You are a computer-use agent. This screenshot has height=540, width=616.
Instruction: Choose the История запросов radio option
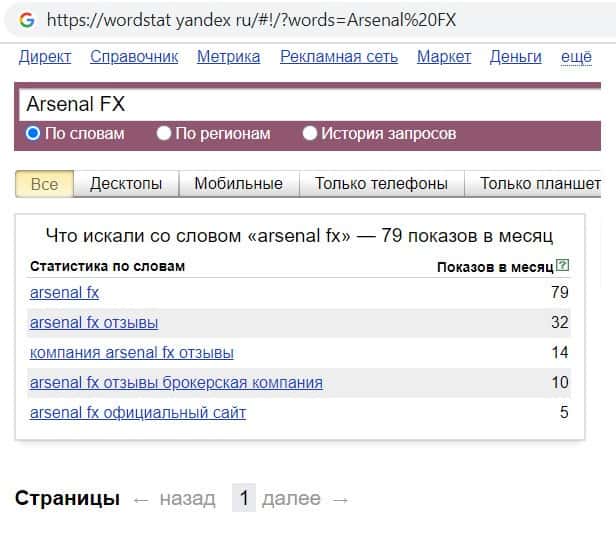point(310,133)
